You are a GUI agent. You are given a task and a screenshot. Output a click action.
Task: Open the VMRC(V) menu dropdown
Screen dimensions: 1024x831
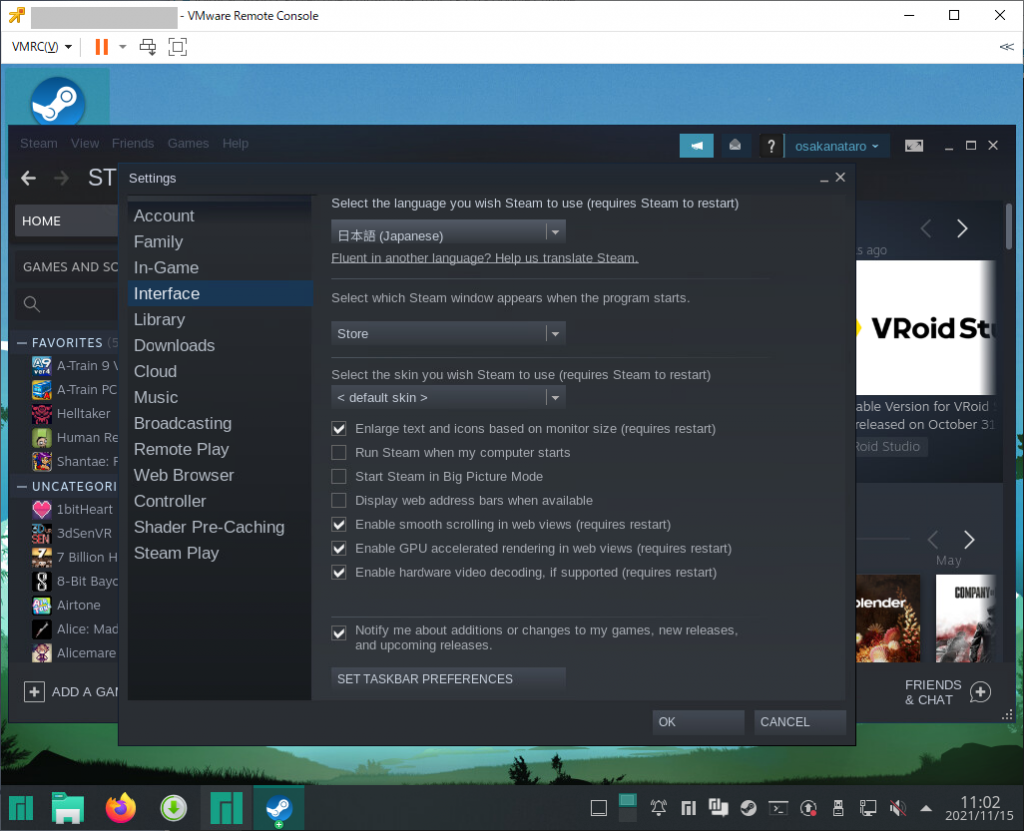(42, 47)
